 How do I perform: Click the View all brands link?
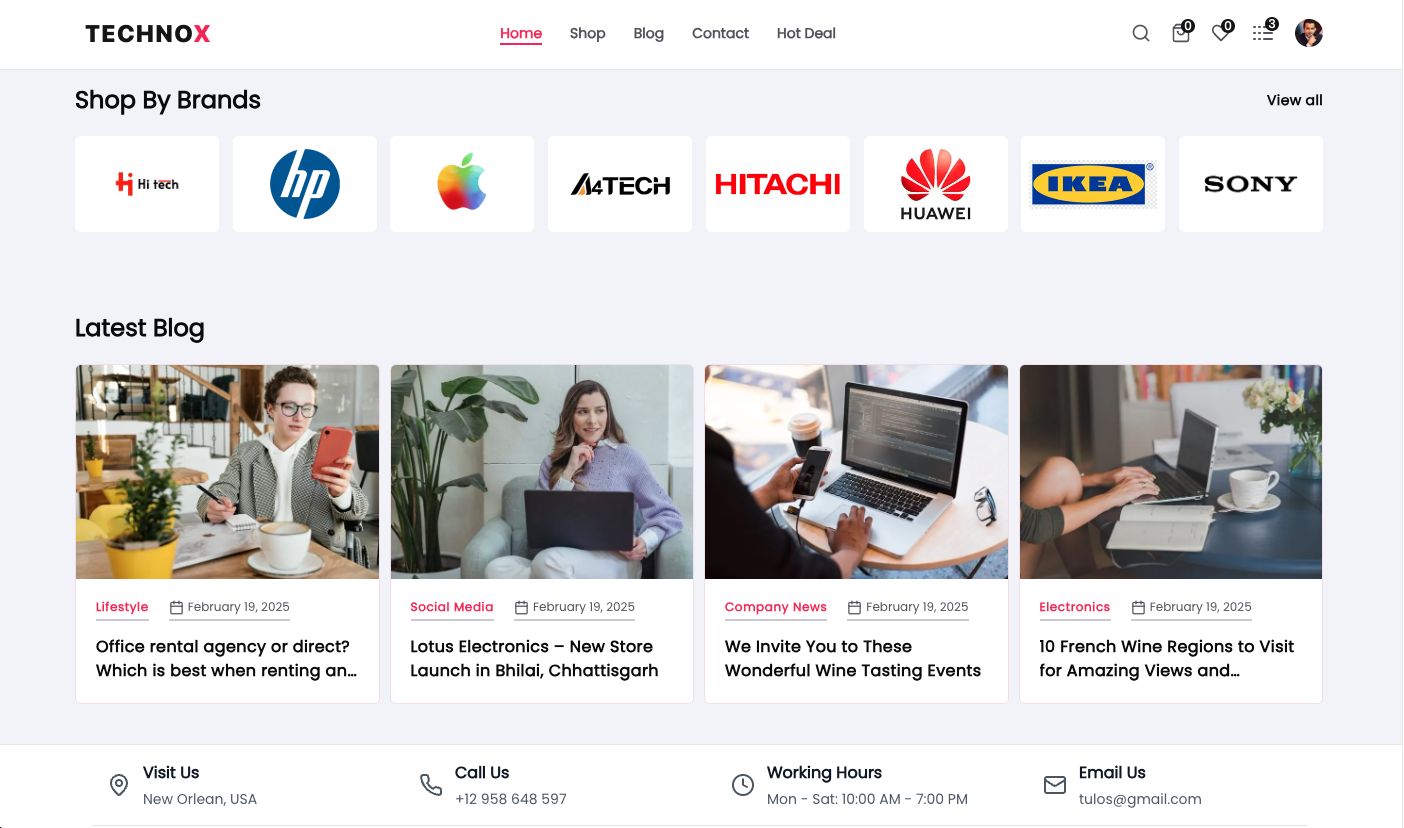point(1294,100)
